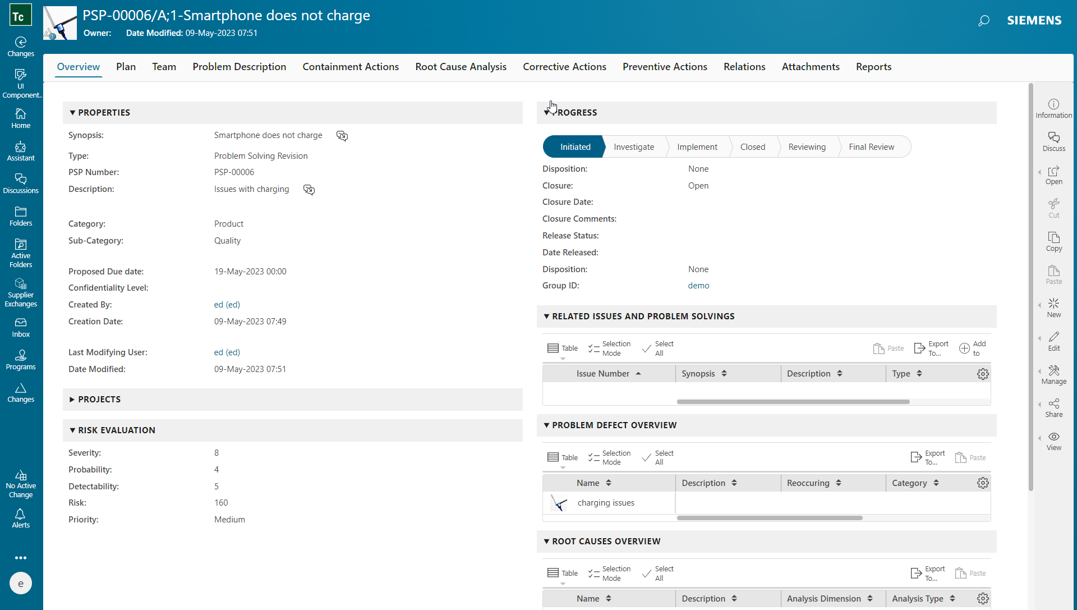Open the Alerts panel

[x=20, y=516]
